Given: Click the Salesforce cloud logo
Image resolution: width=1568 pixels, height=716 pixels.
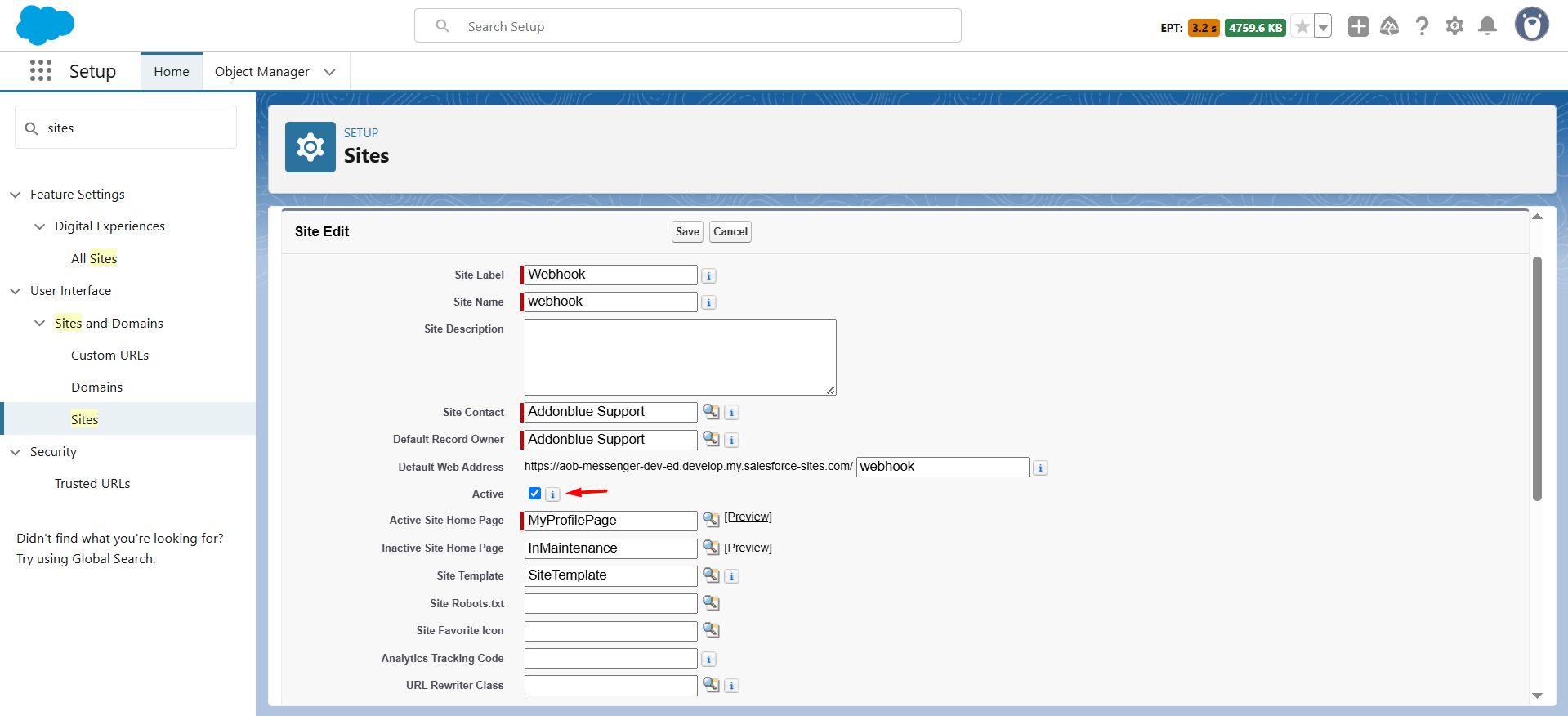Looking at the screenshot, I should (x=45, y=25).
